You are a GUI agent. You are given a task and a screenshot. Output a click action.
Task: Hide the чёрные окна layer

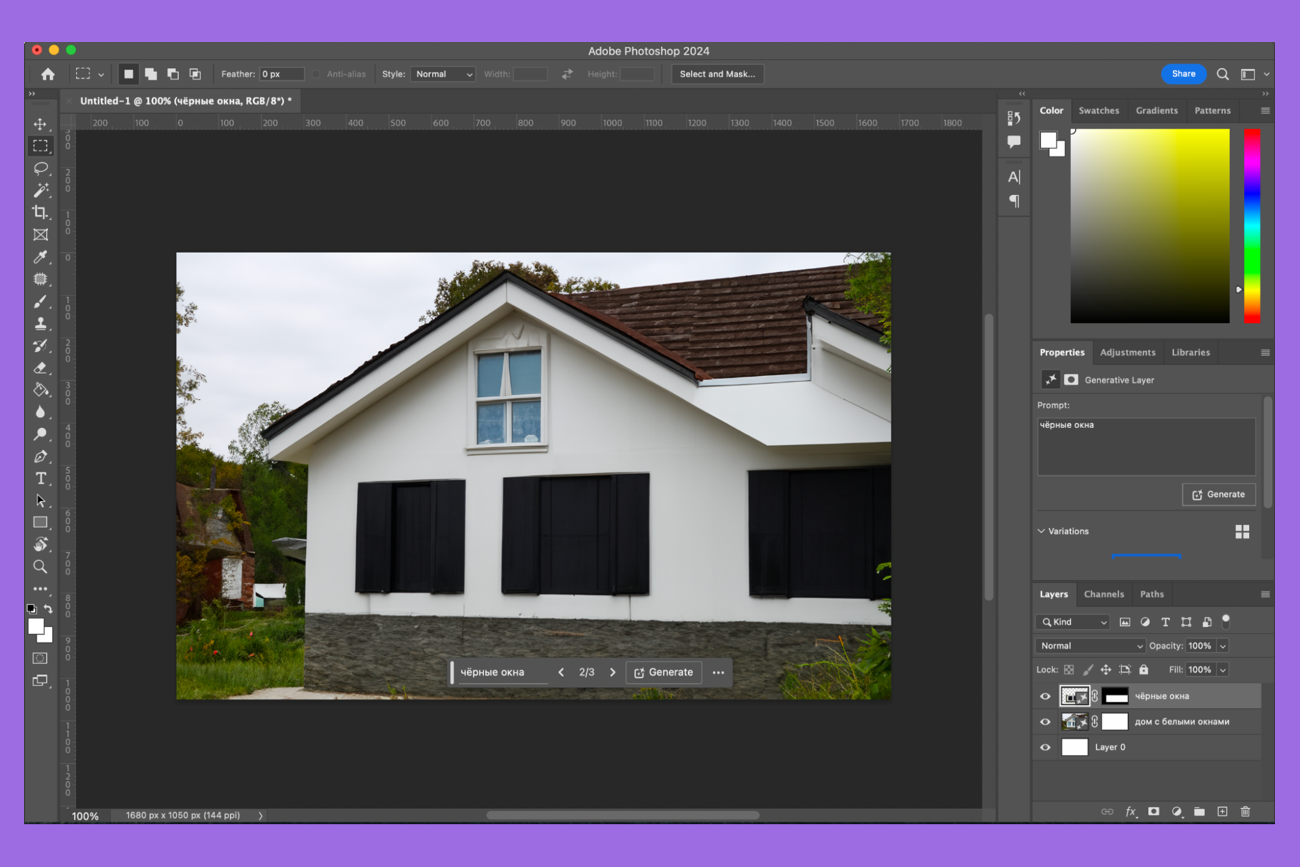[x=1045, y=696]
